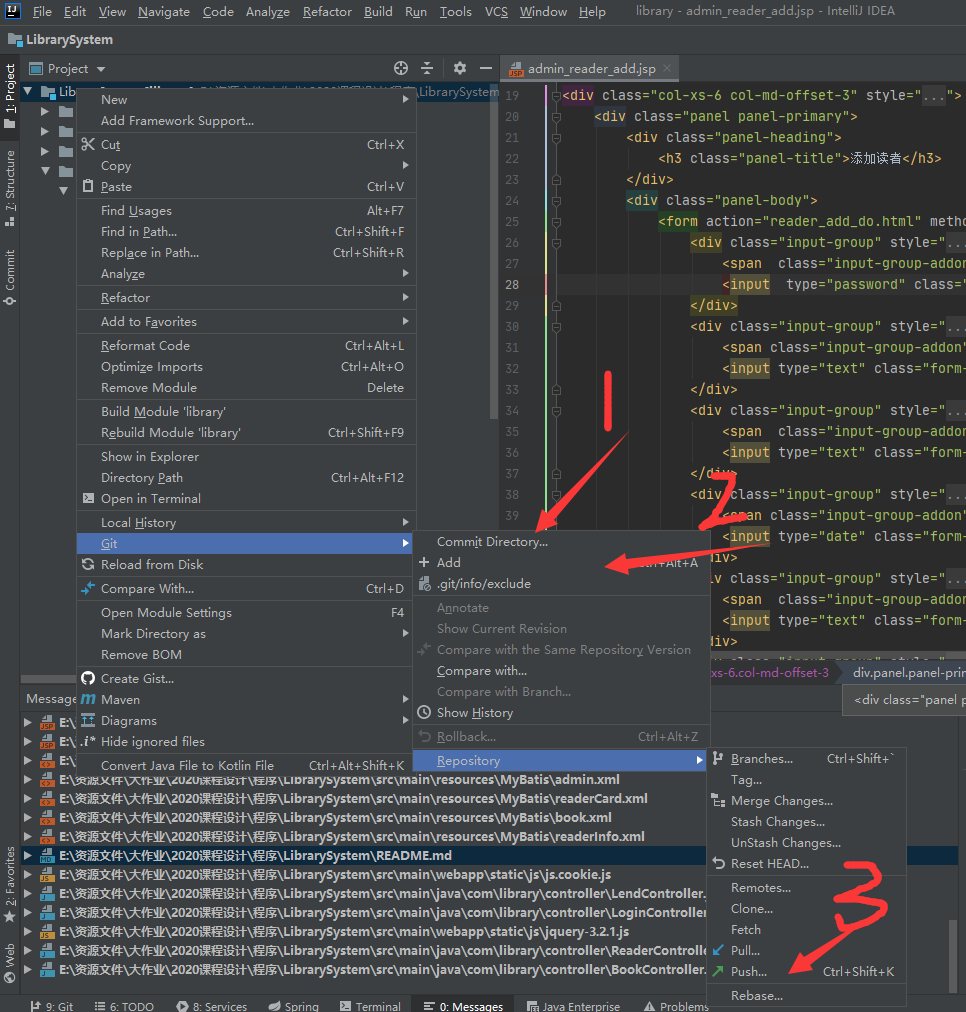The image size is (966, 1012).
Task: Click Find in Path...
Action: [246, 232]
